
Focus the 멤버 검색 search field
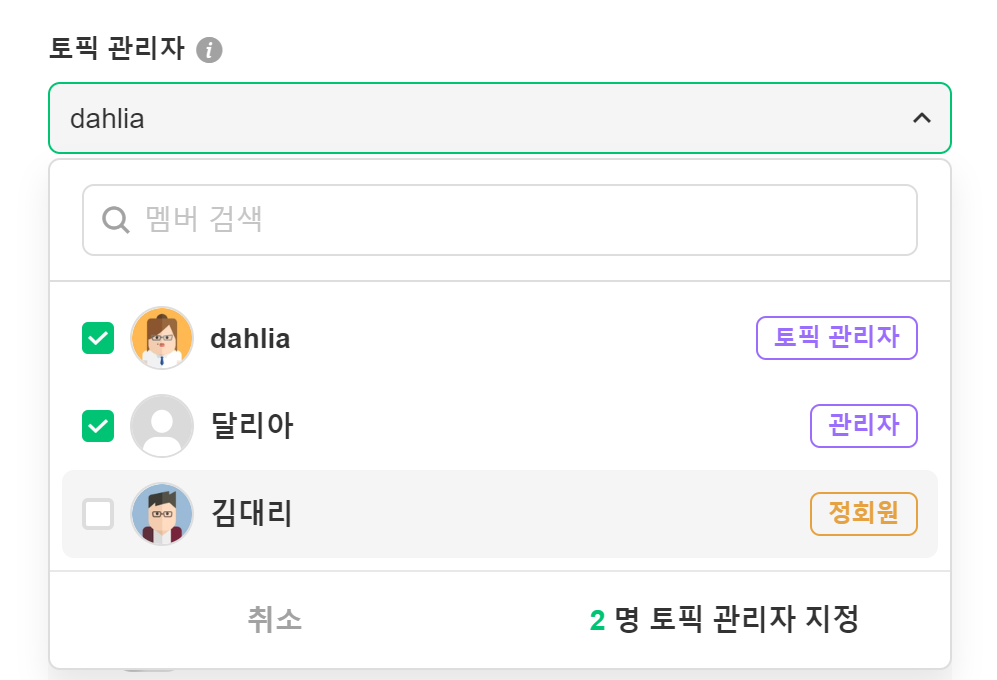click(x=520, y=220)
